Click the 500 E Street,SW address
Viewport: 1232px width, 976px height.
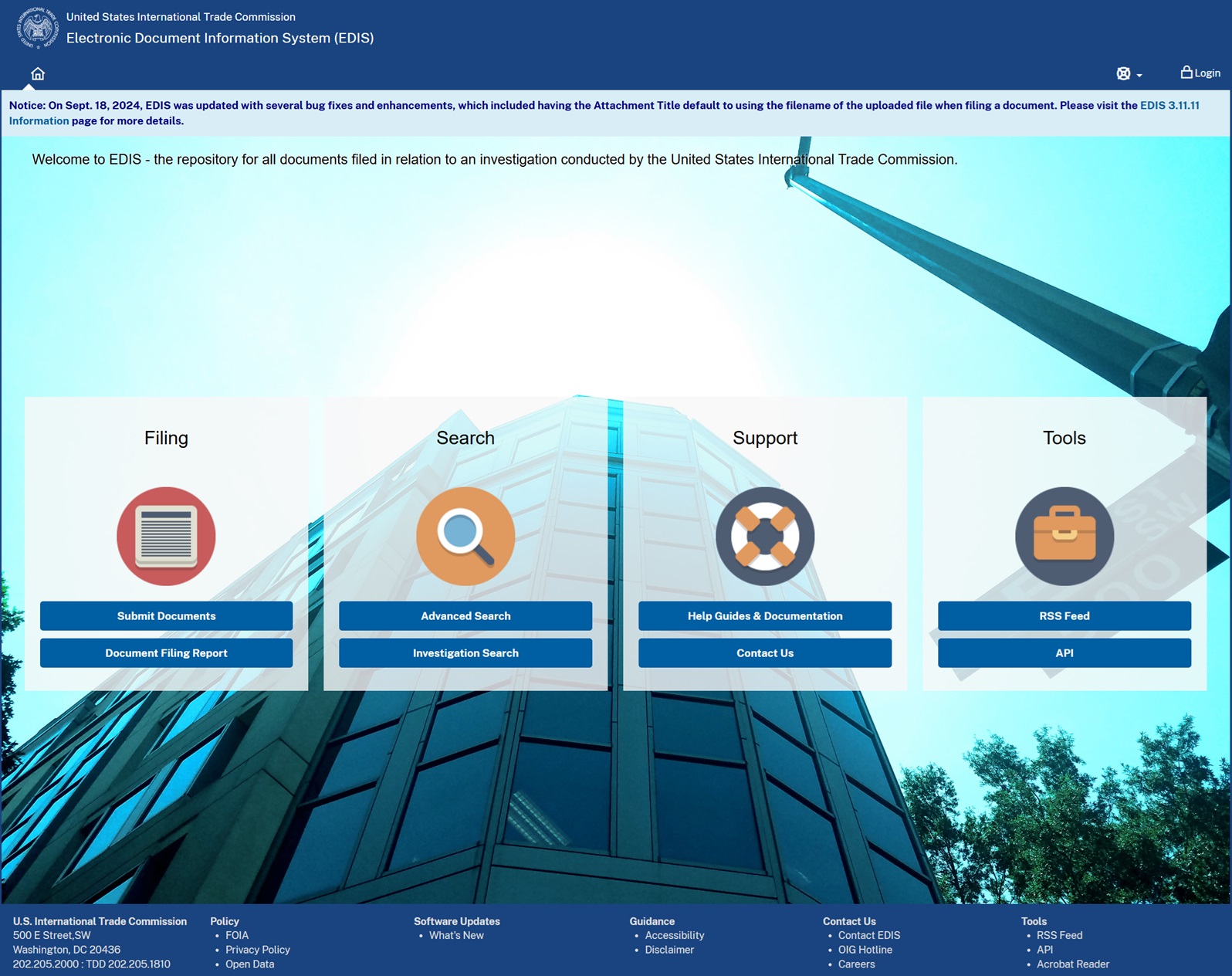52,935
